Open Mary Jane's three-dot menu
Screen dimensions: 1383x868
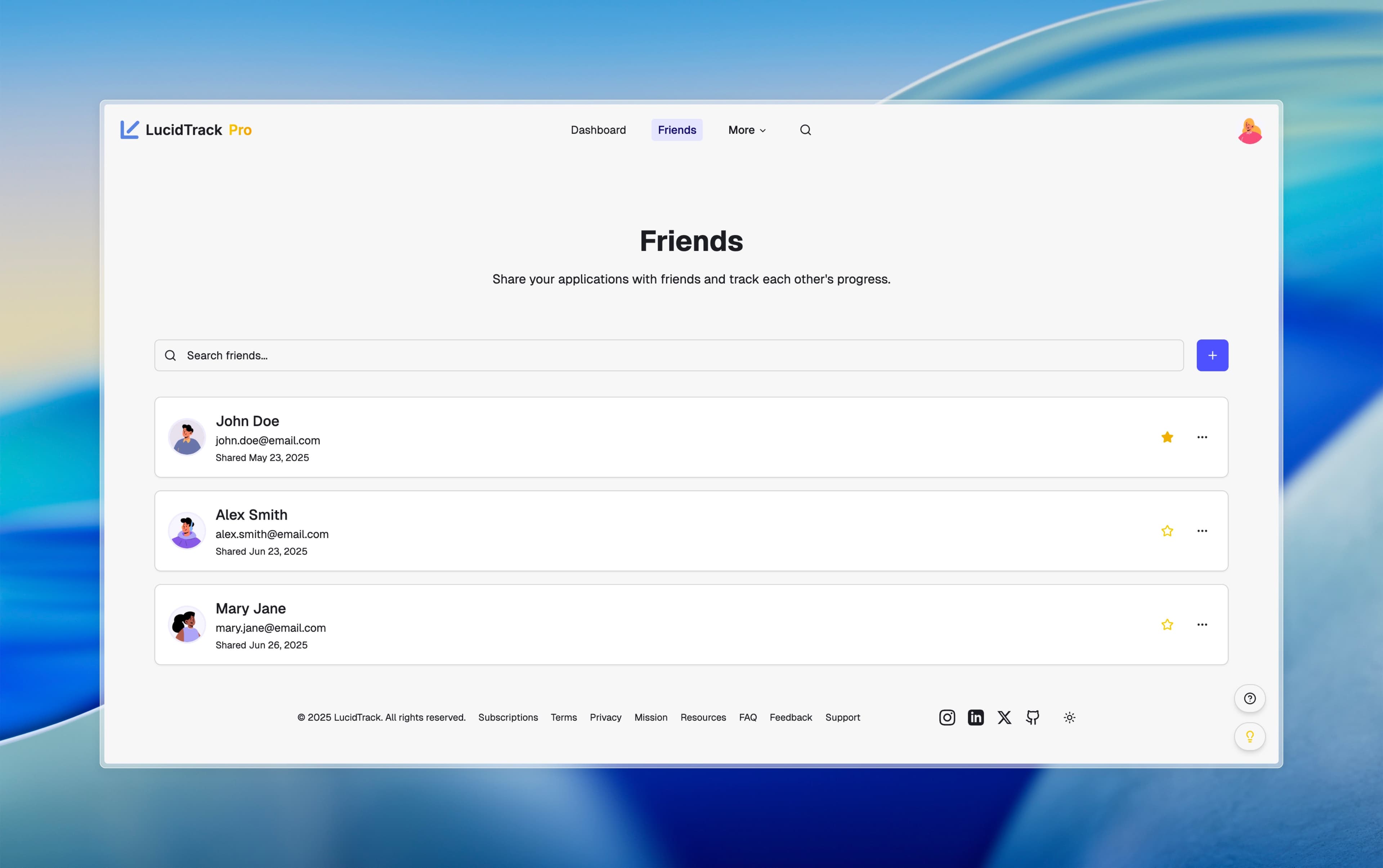1203,624
